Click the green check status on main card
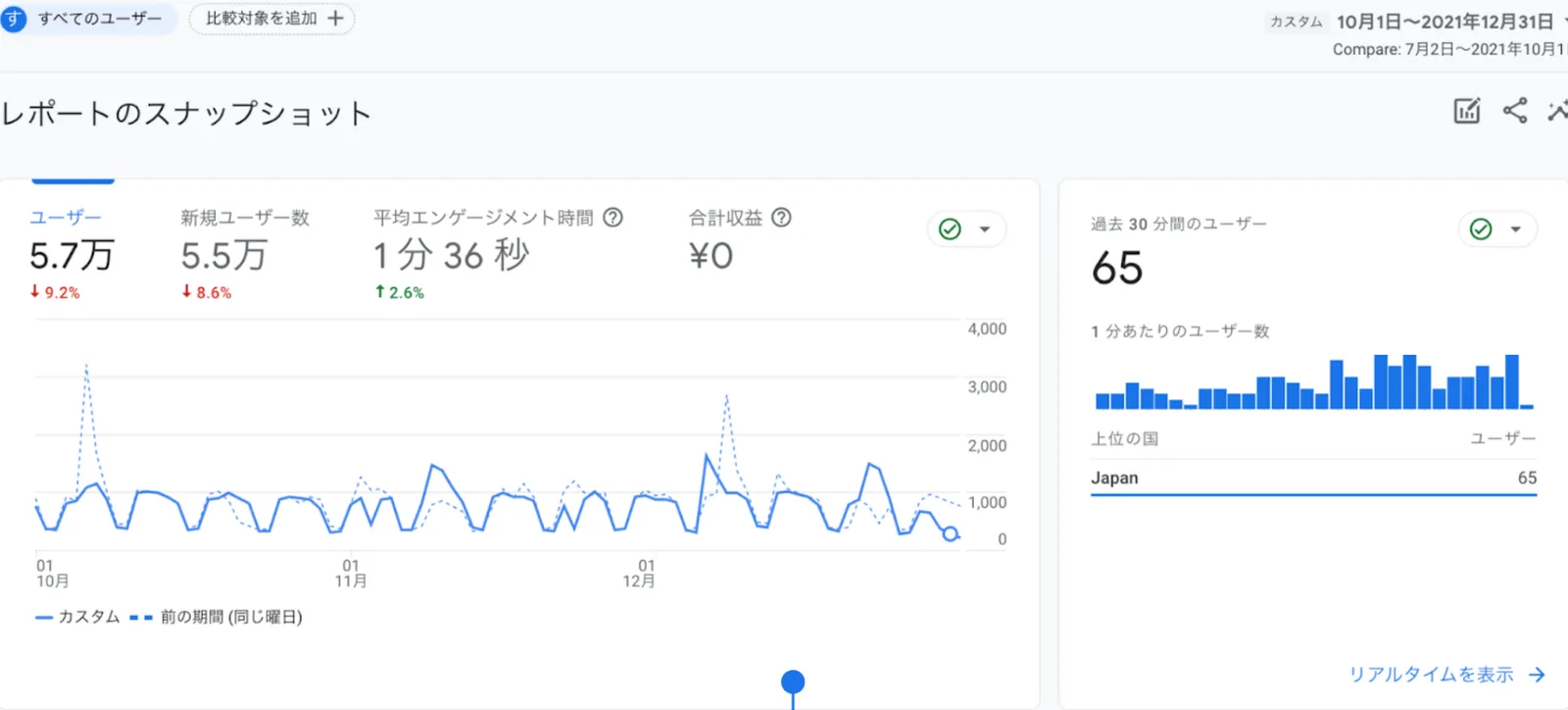 click(x=950, y=229)
